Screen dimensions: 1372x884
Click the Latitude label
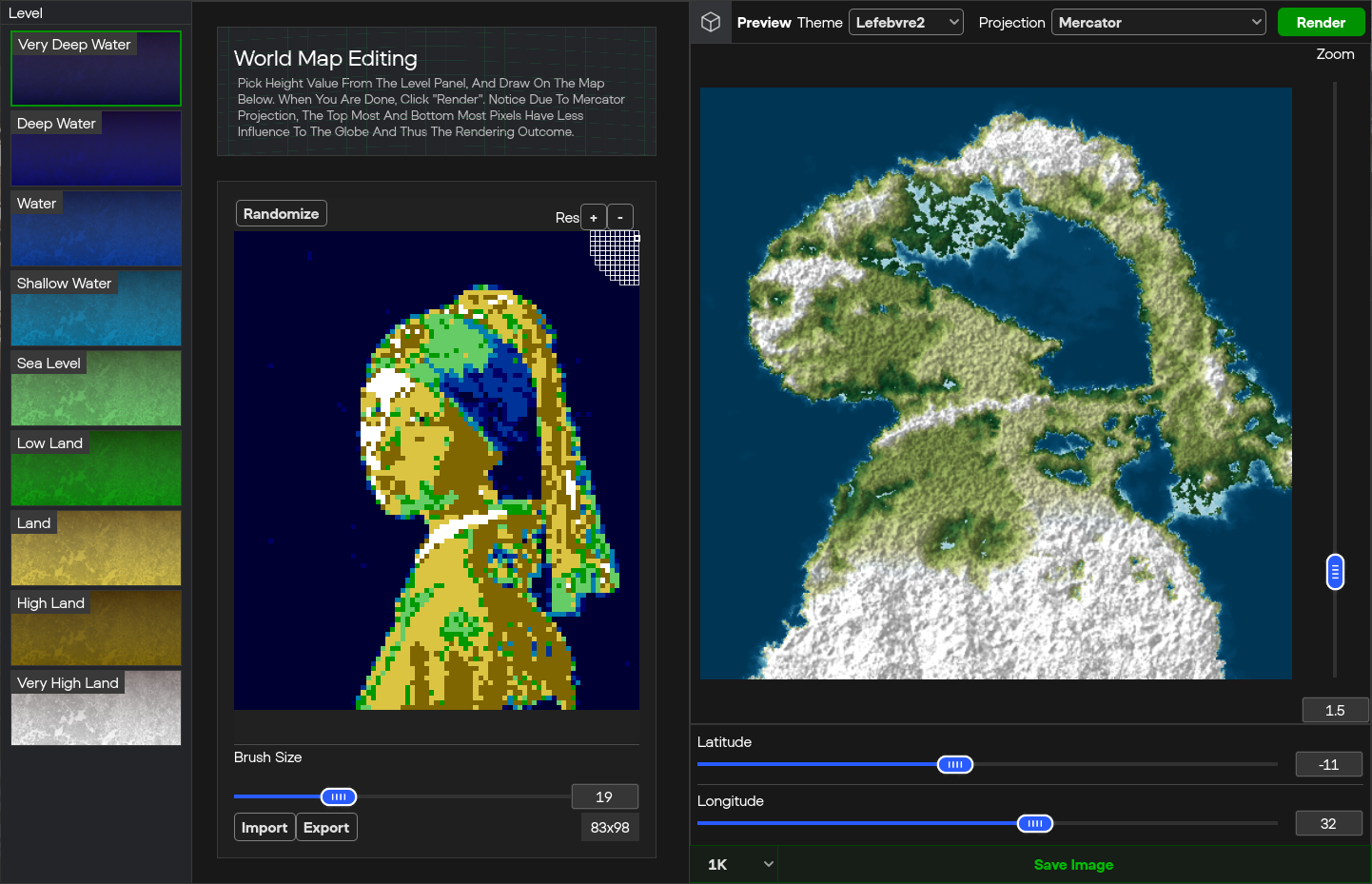pos(724,742)
